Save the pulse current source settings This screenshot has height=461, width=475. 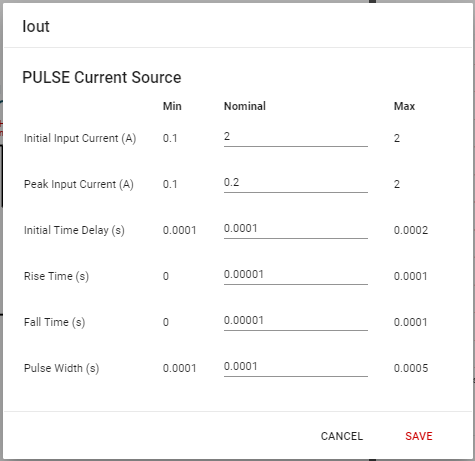click(419, 436)
